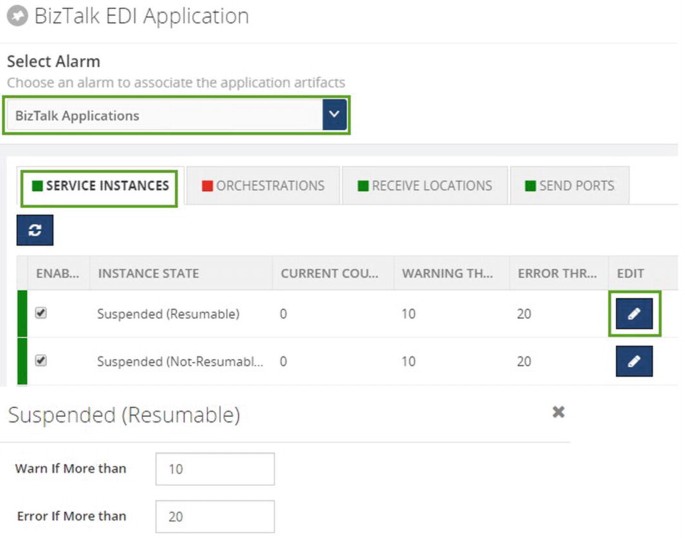Click the BizTalk EDI Application title

[x=142, y=17]
